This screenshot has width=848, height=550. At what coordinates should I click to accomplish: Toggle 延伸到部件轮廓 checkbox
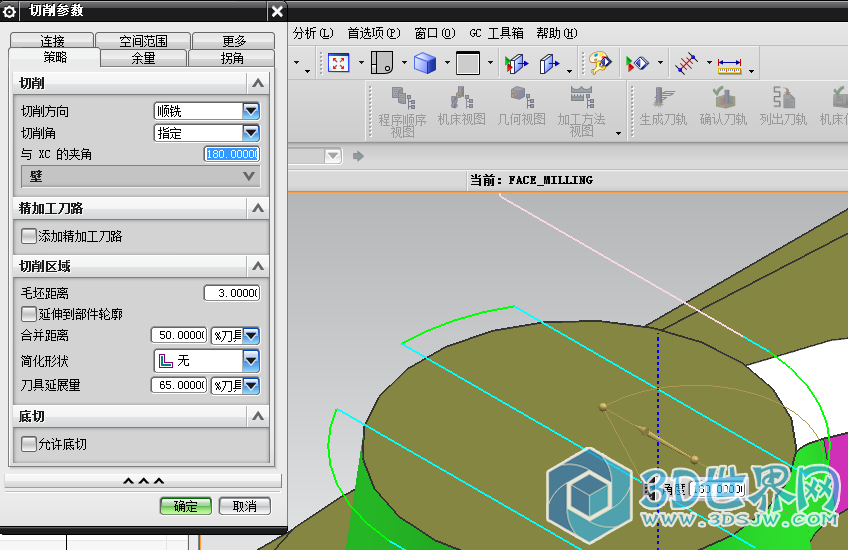pyautogui.click(x=29, y=314)
